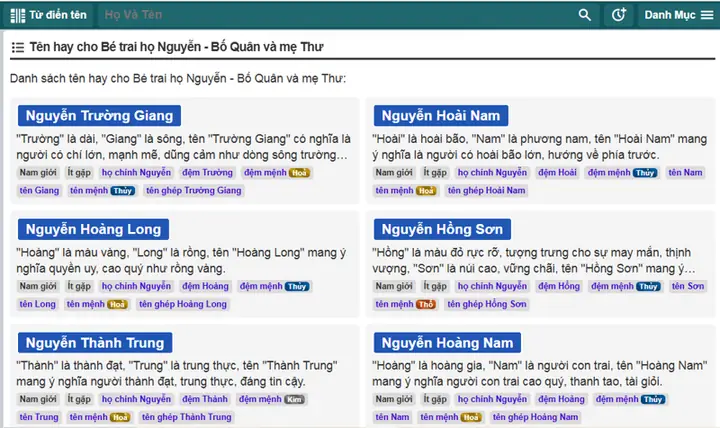
Task: Click the đệm Thành tag
Action: [204, 399]
